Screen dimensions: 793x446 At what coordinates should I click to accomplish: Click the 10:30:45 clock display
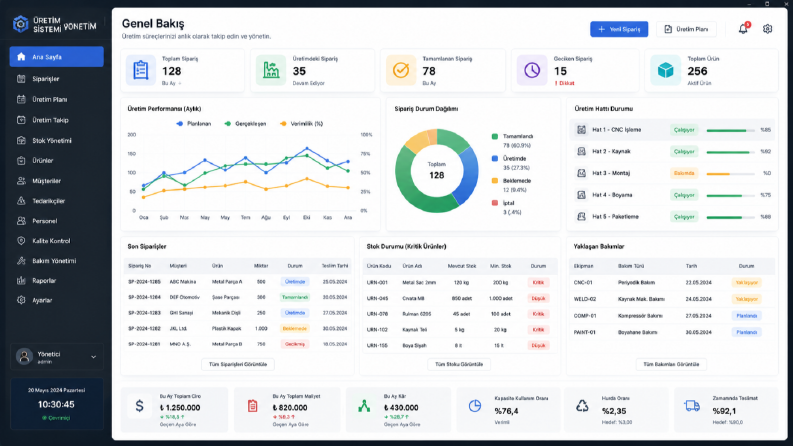pos(56,405)
